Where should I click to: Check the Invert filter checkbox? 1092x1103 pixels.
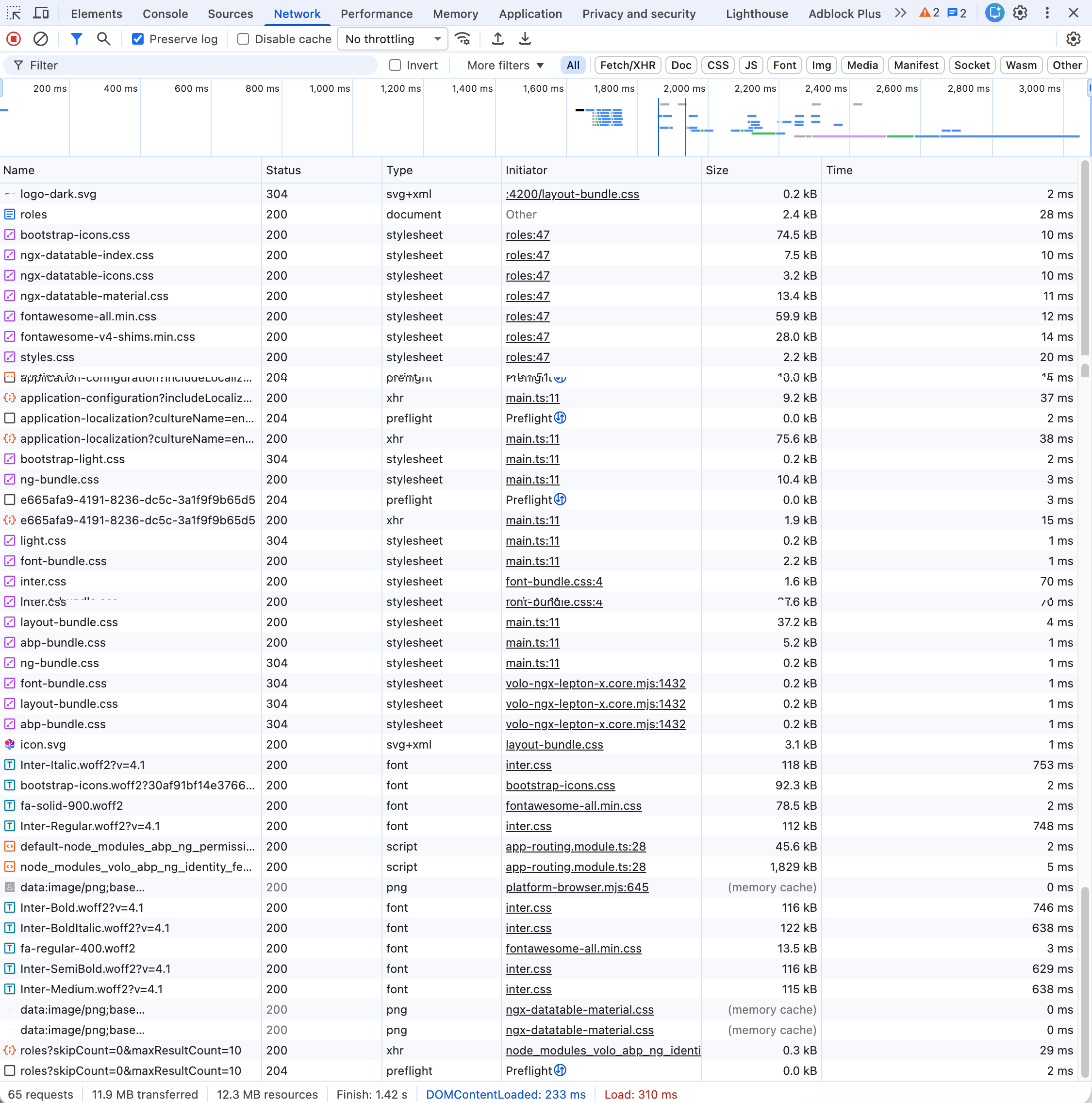pos(395,65)
